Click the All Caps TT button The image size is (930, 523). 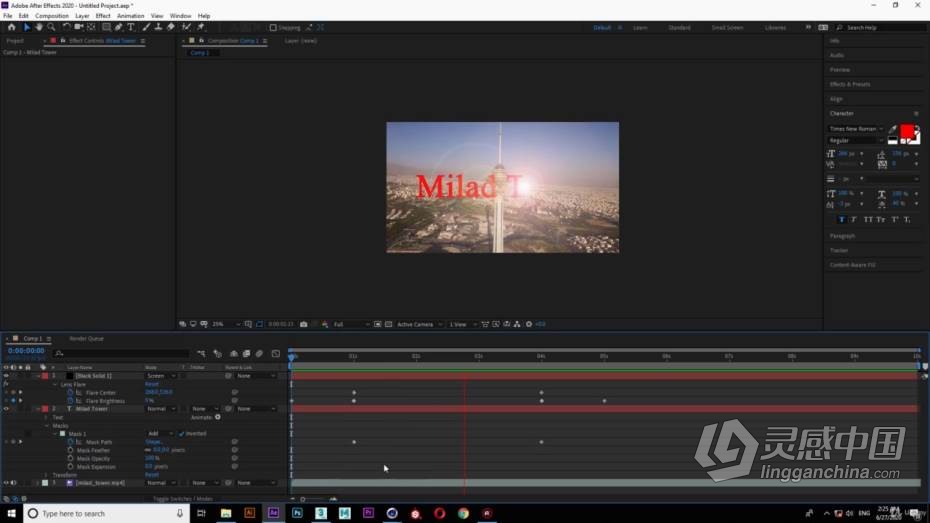point(868,220)
